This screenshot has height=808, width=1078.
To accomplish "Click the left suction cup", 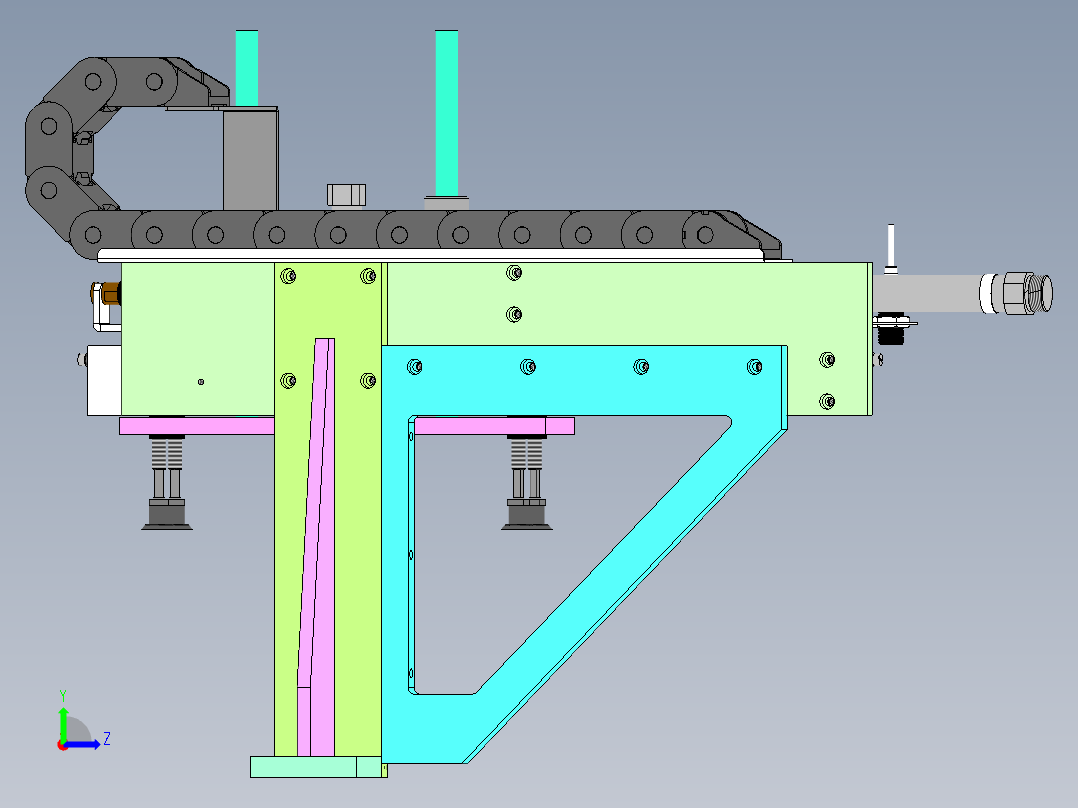I will click(167, 516).
